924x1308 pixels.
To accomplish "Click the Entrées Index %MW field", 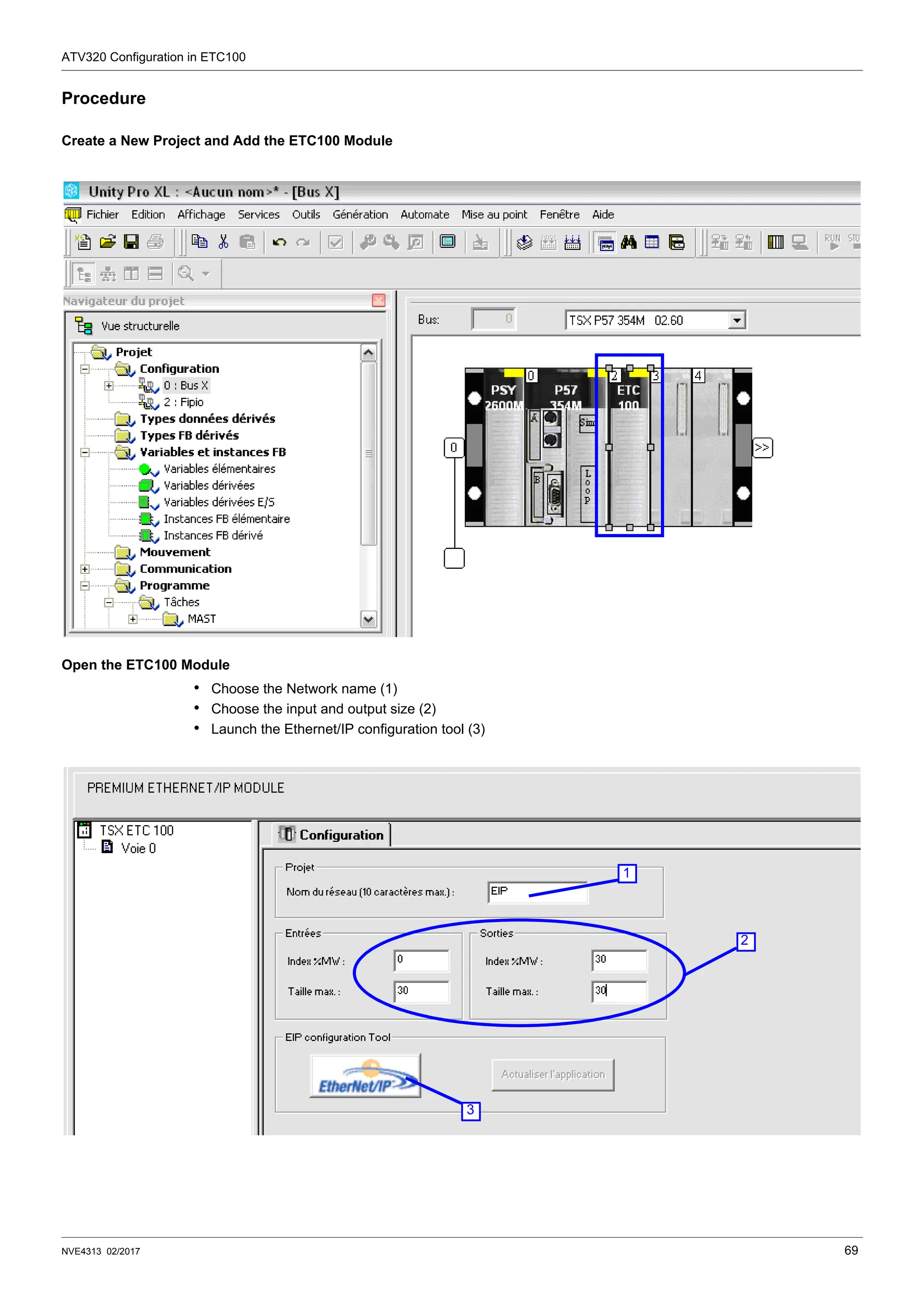I will tap(422, 960).
